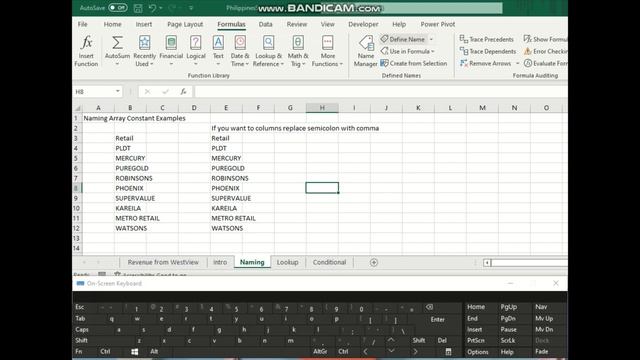Select cell B12 containing WATSONS
The width and height of the screenshot is (640, 360).
point(130,228)
